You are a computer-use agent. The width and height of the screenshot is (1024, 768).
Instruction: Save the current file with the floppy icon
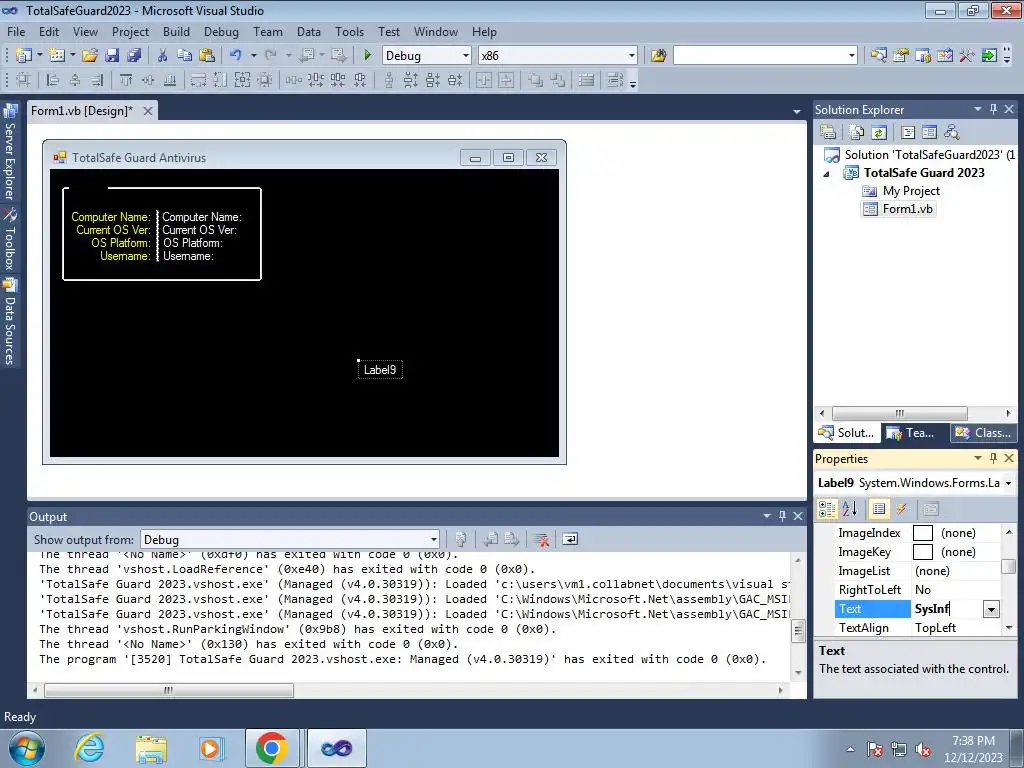pyautogui.click(x=112, y=56)
